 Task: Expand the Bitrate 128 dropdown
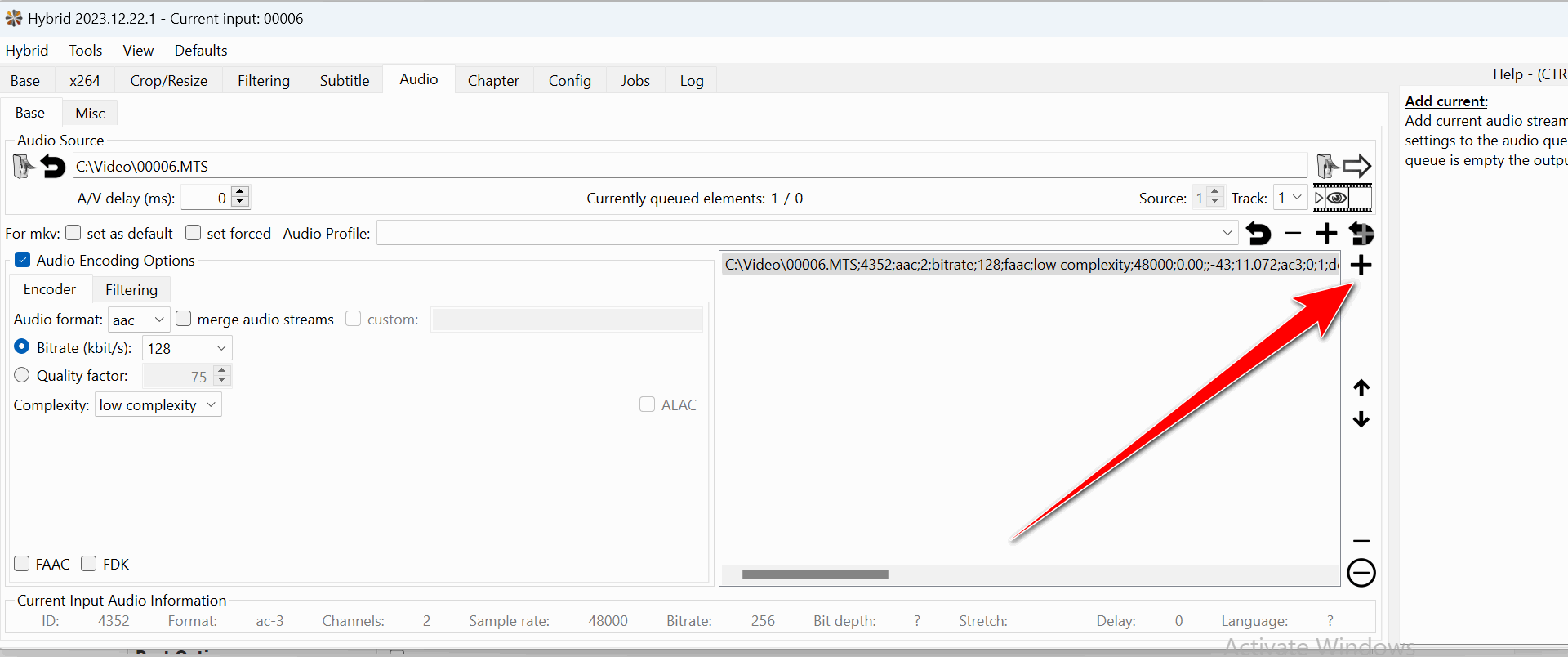coord(187,349)
